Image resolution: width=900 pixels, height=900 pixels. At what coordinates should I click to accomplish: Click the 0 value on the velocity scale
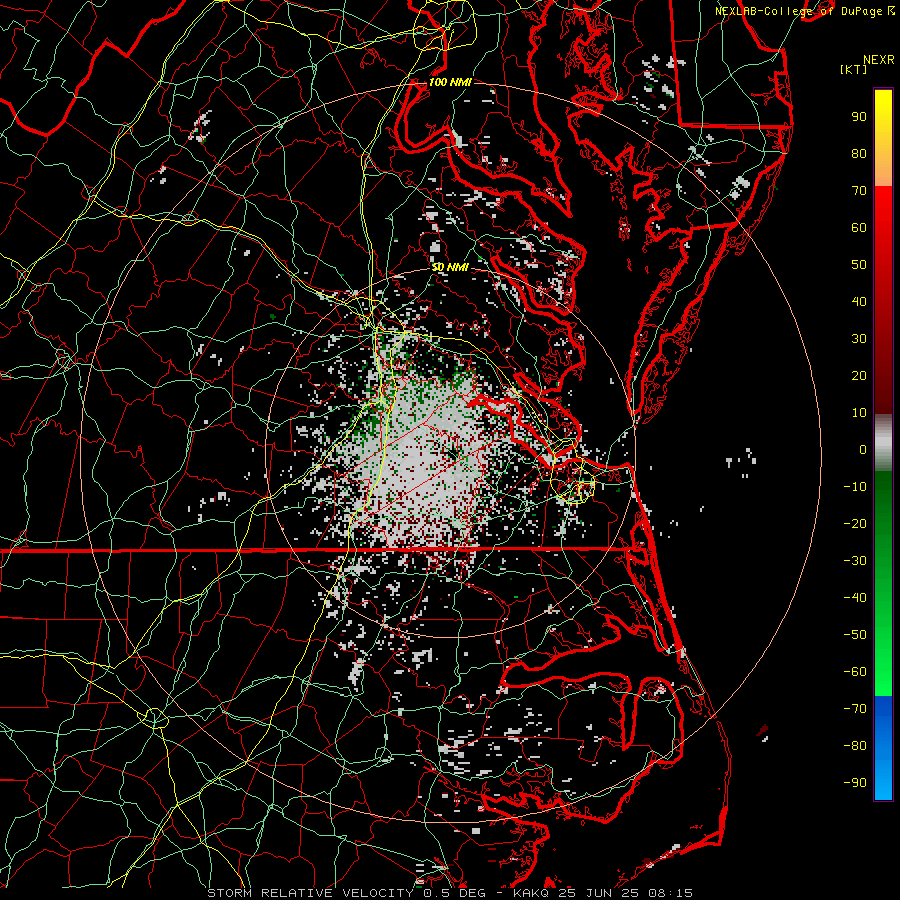(x=863, y=449)
